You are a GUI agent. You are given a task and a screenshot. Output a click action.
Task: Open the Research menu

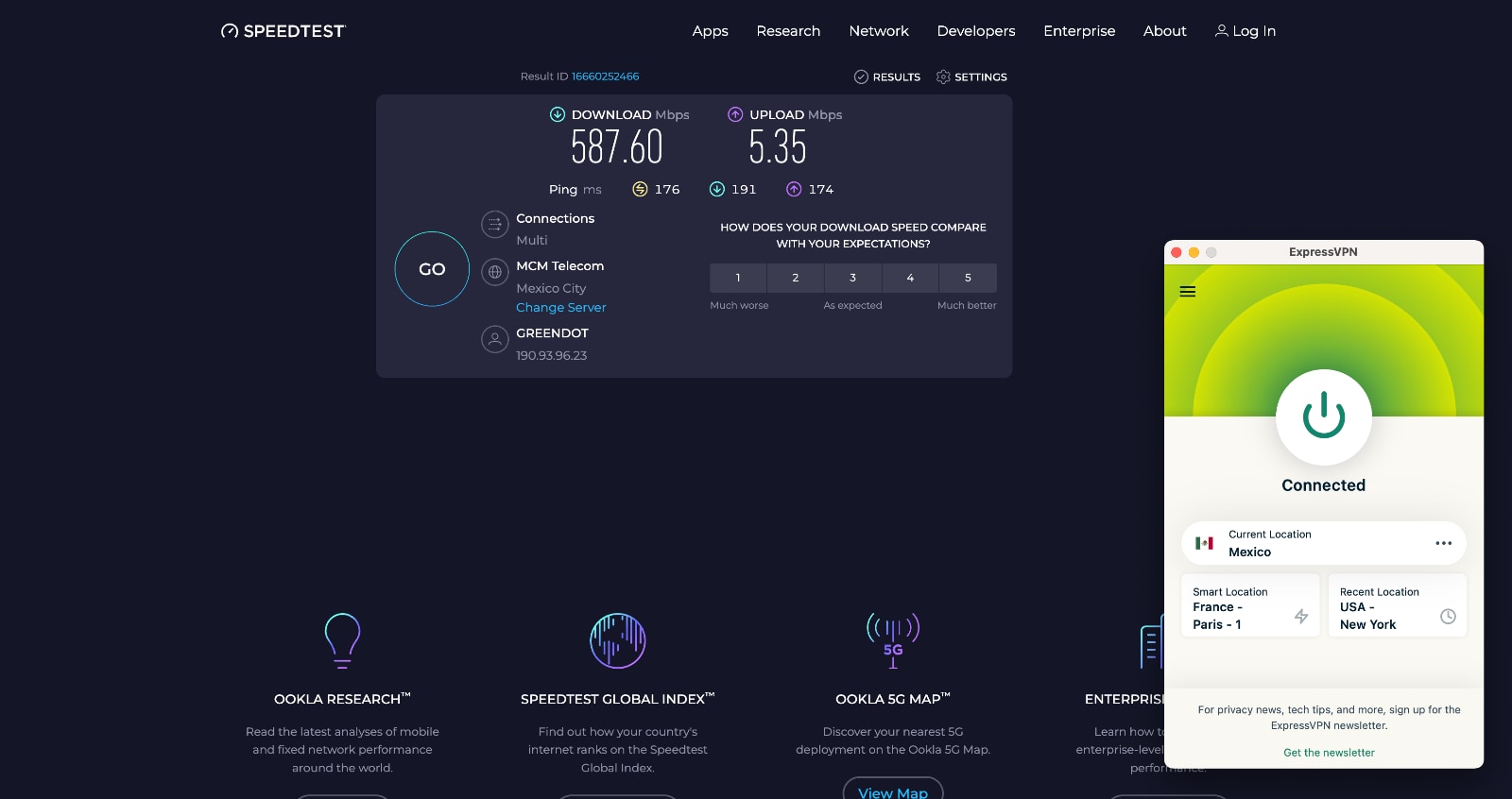(x=788, y=31)
